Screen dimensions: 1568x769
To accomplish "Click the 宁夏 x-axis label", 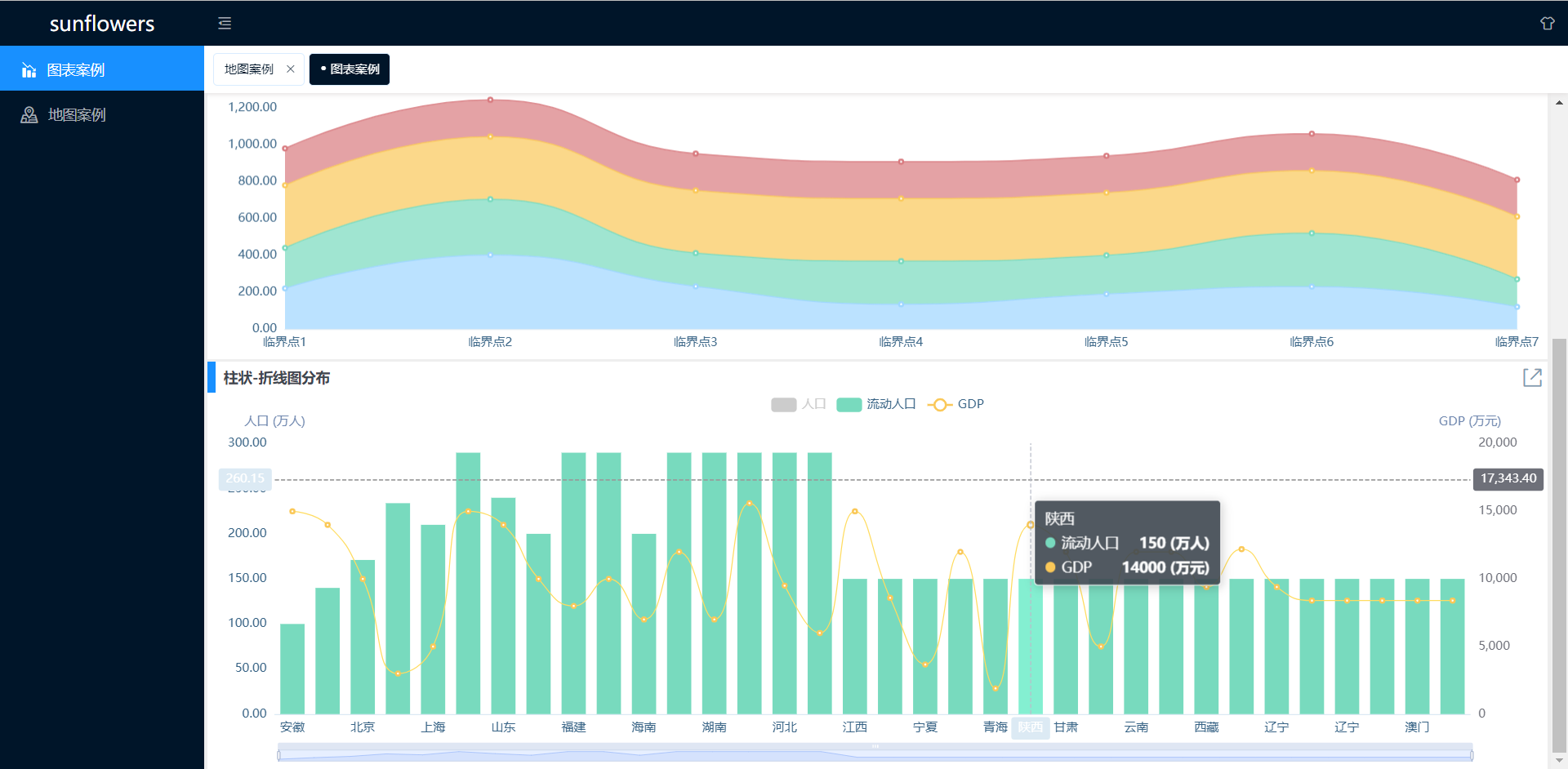I will pyautogui.click(x=925, y=727).
